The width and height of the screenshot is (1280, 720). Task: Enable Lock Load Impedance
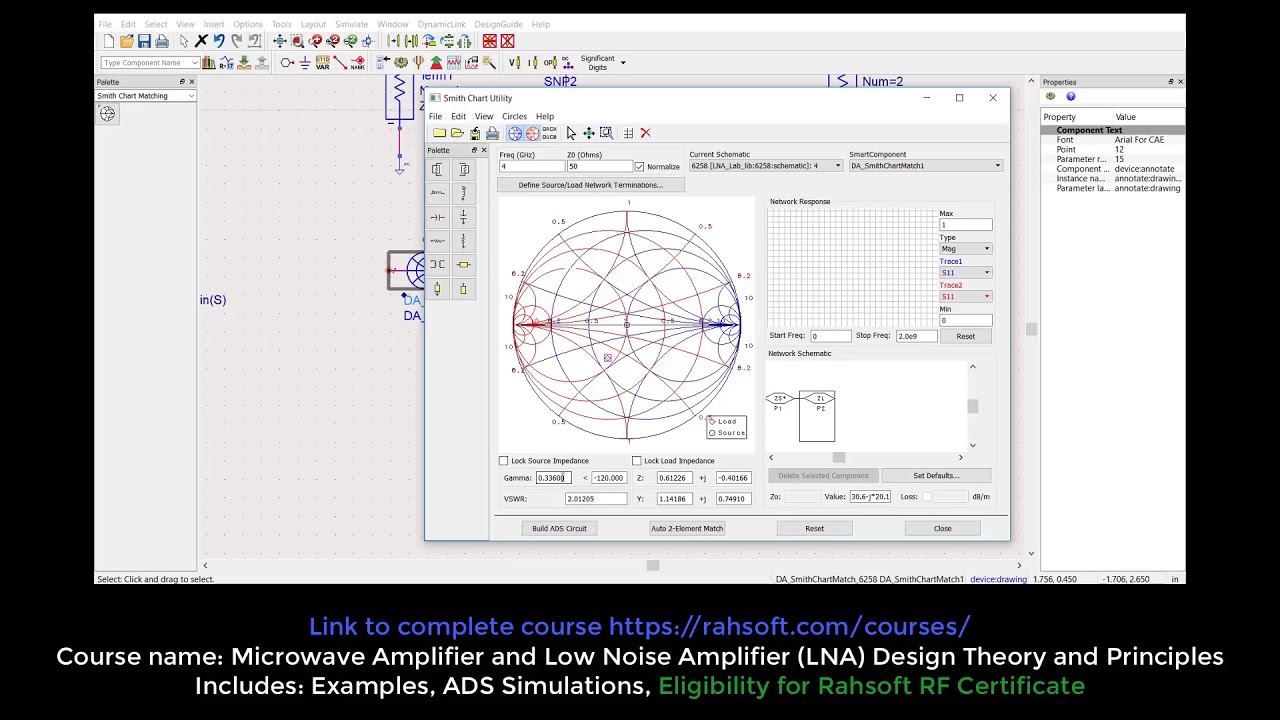(x=636, y=461)
